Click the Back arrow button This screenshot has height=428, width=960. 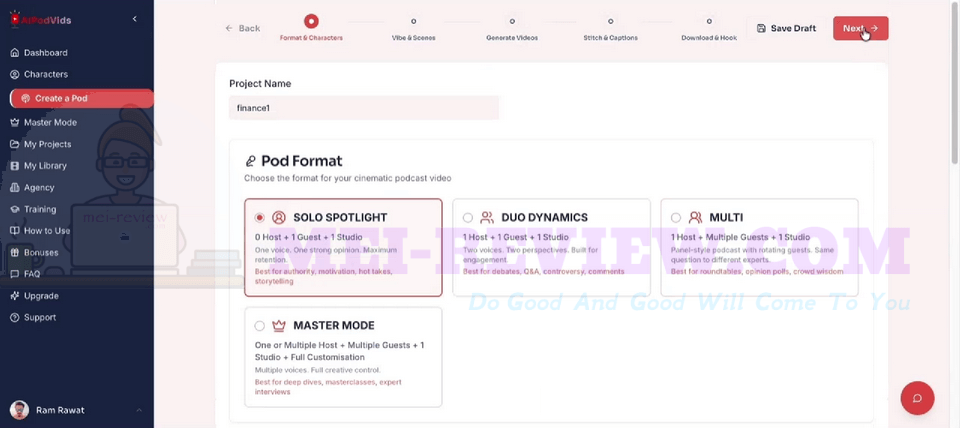(x=242, y=28)
